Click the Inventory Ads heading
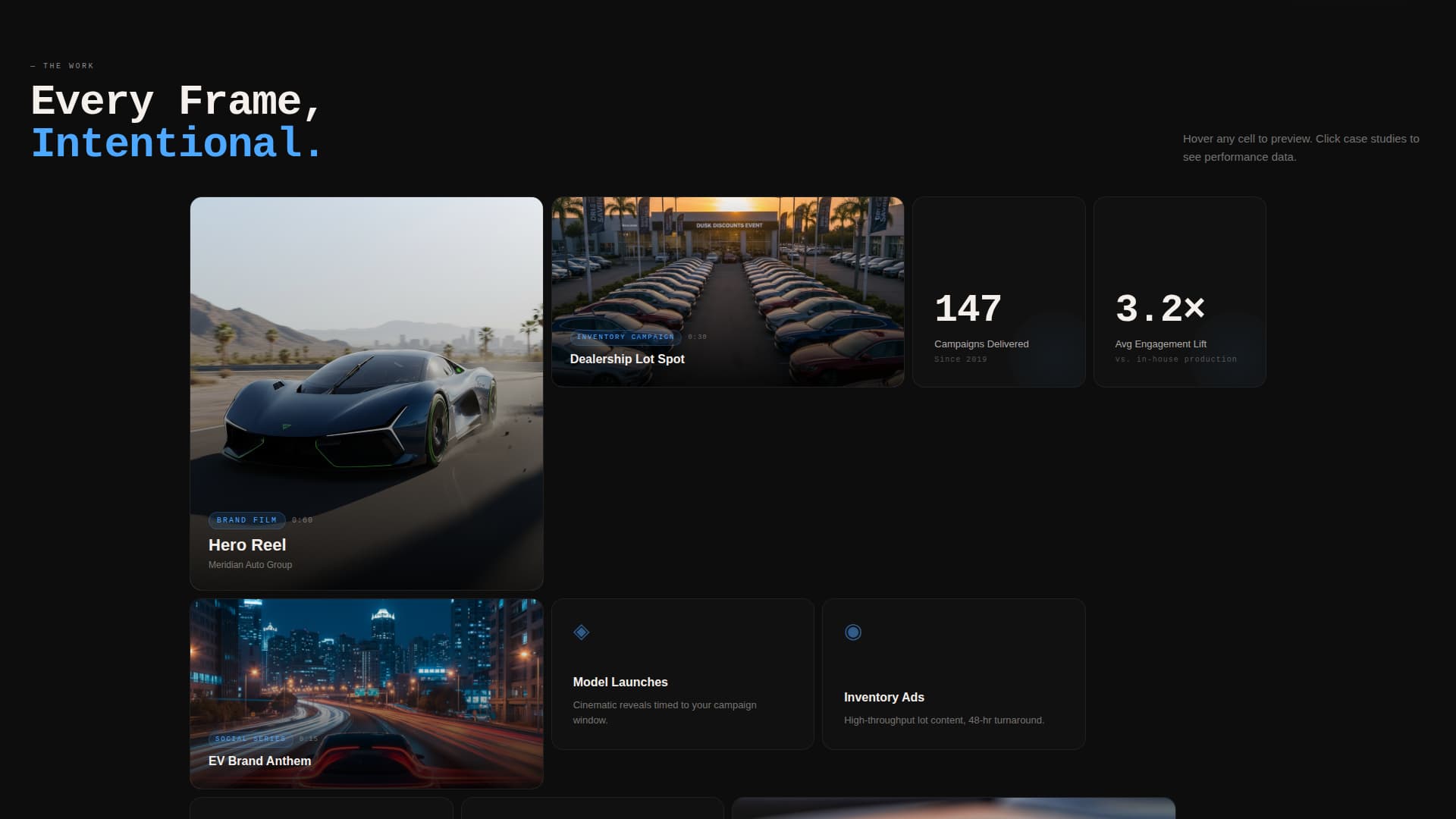The image size is (1456, 819). [x=884, y=697]
